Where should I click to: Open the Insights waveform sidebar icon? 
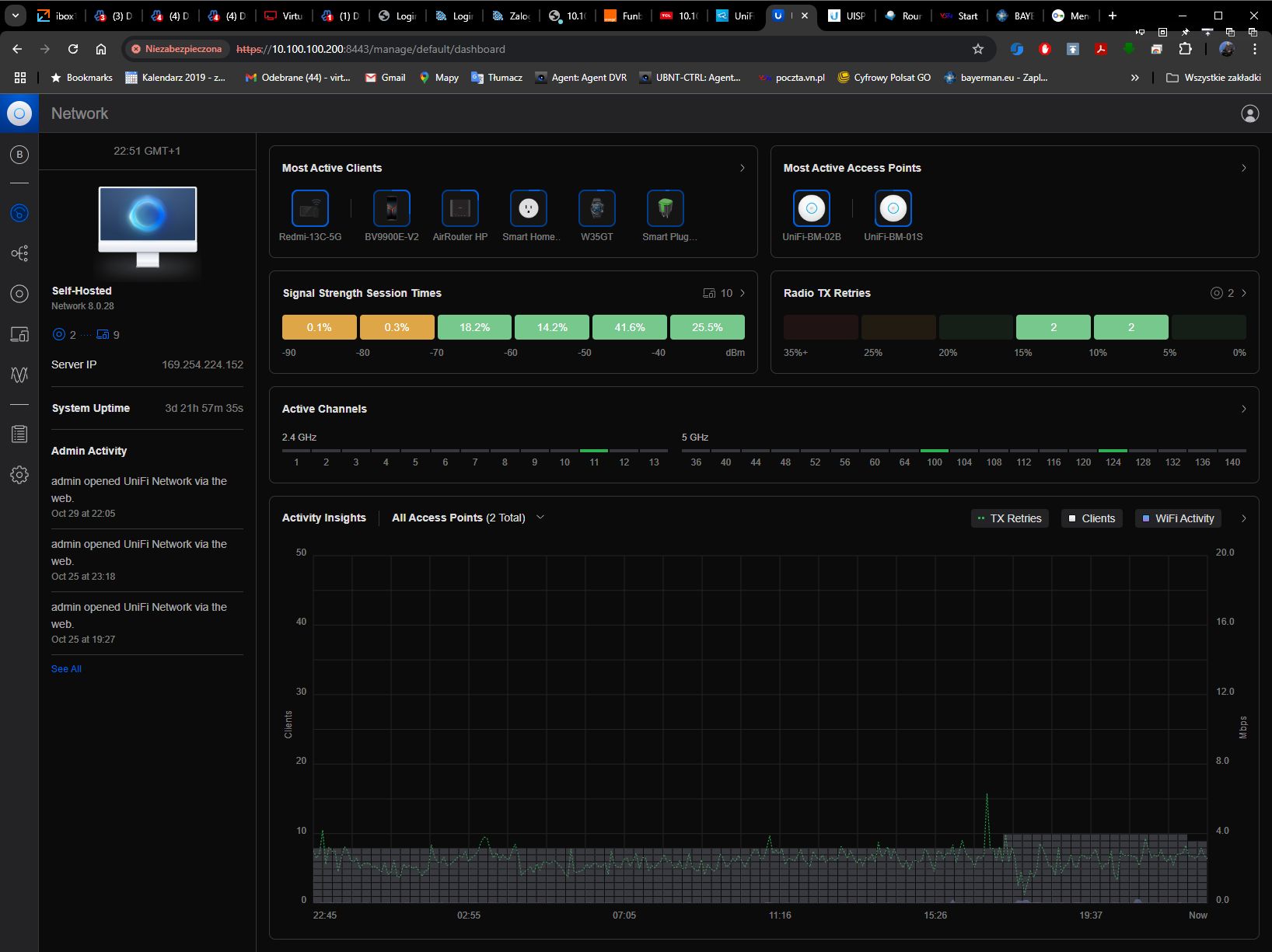tap(19, 375)
